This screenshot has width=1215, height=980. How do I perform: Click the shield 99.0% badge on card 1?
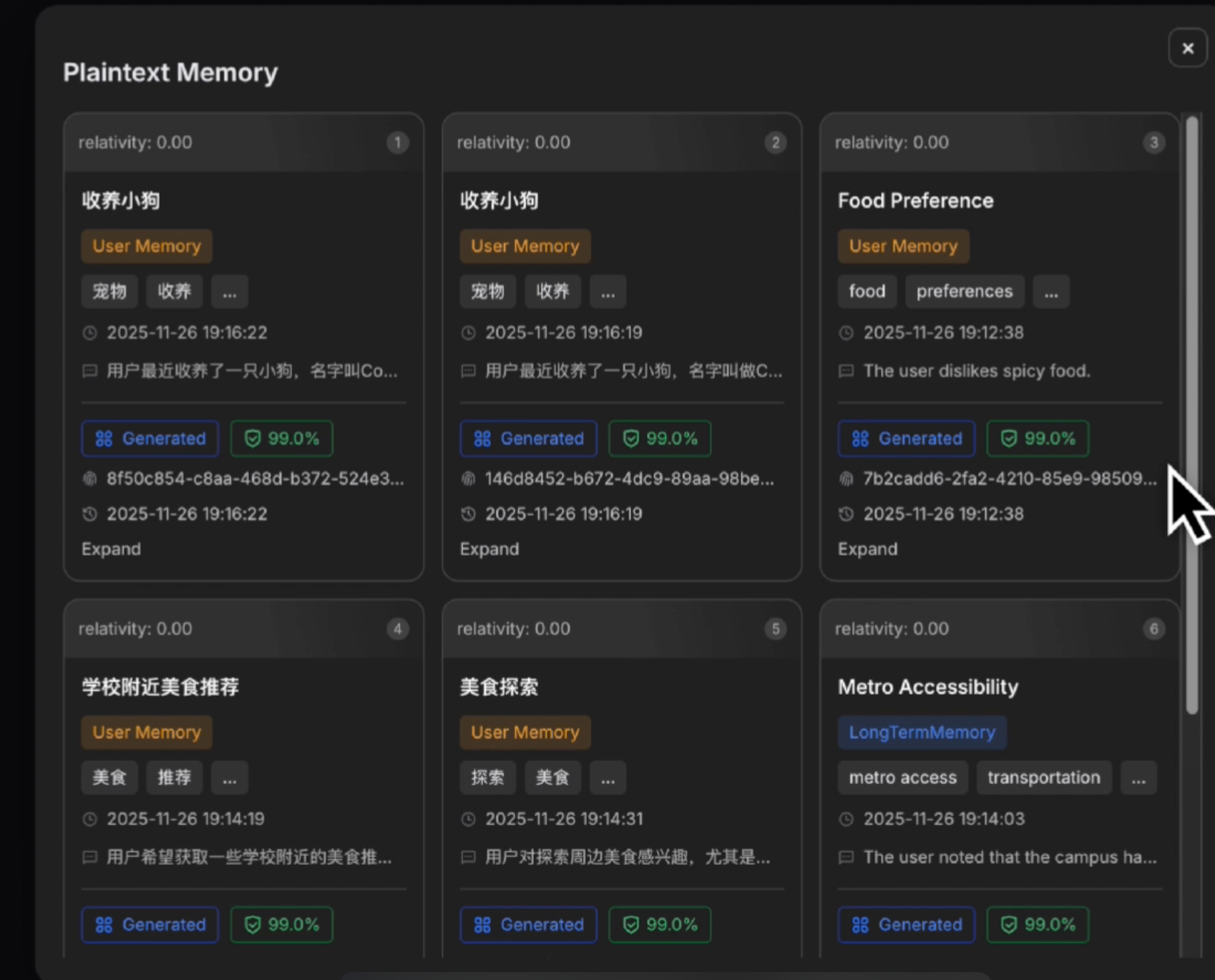[x=282, y=438]
